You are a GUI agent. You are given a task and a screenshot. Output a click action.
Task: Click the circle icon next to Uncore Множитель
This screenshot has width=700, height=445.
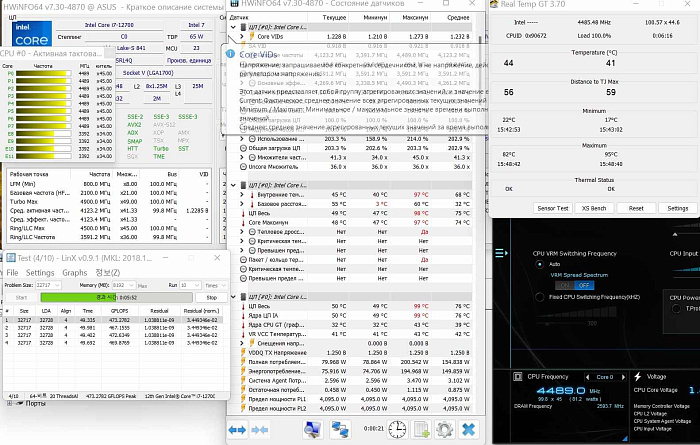point(243,166)
